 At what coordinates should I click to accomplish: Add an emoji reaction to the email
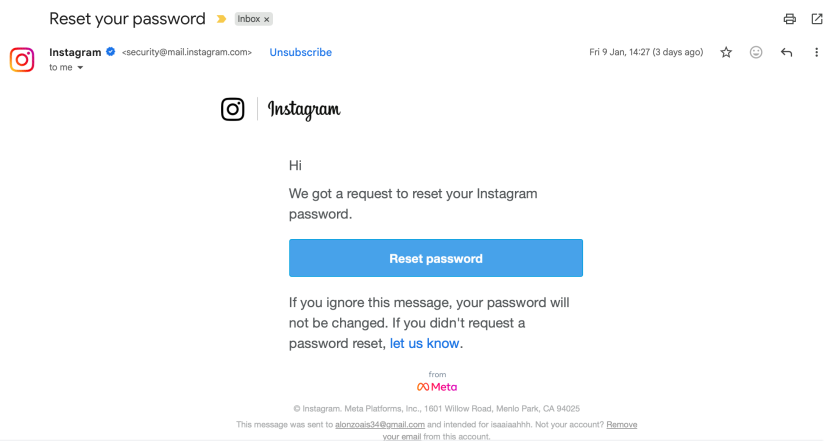[x=756, y=52]
